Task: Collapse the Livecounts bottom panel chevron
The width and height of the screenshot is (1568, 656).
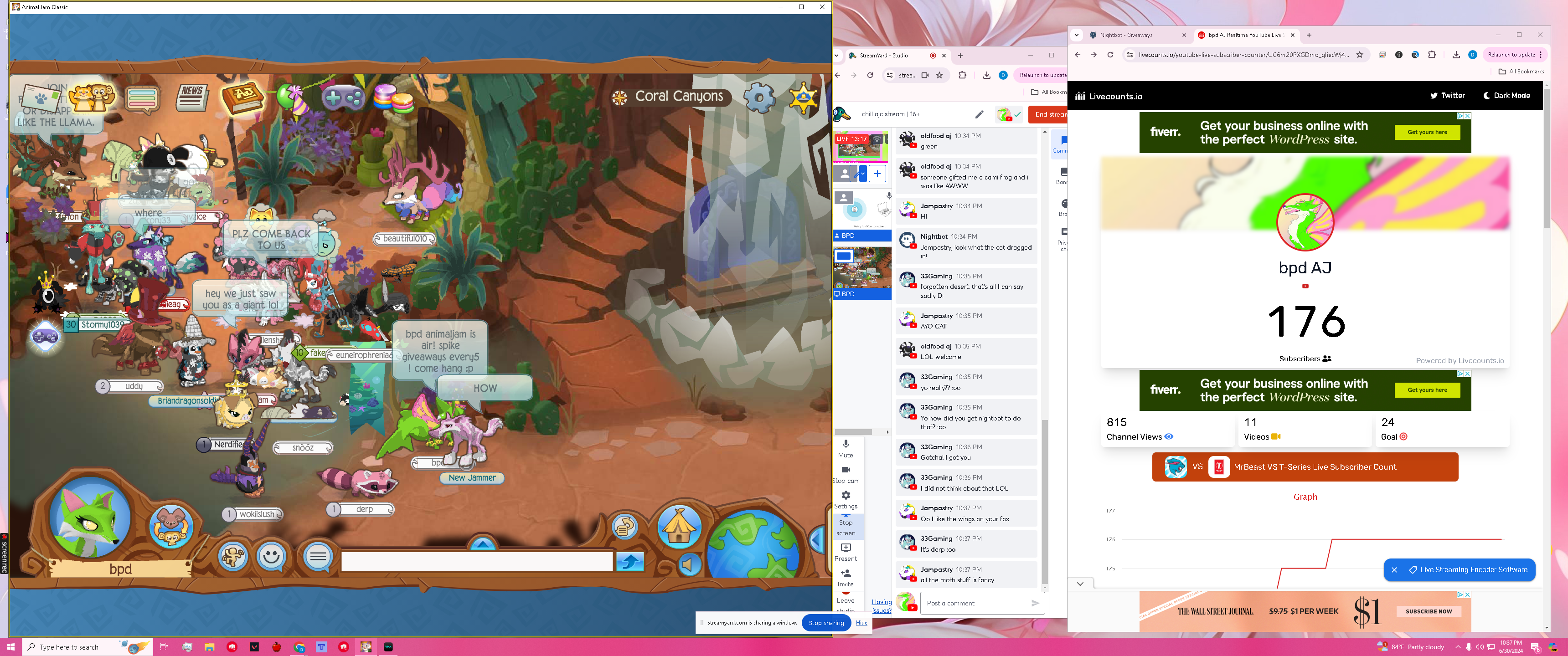Action: coord(1080,584)
